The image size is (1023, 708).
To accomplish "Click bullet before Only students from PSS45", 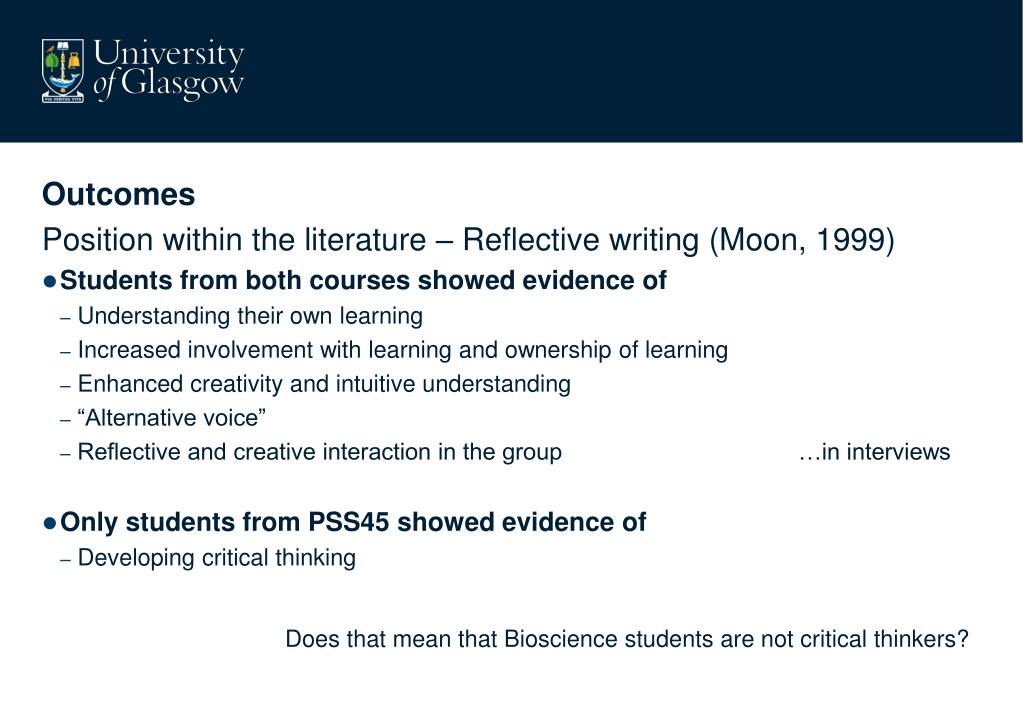I will [50, 523].
